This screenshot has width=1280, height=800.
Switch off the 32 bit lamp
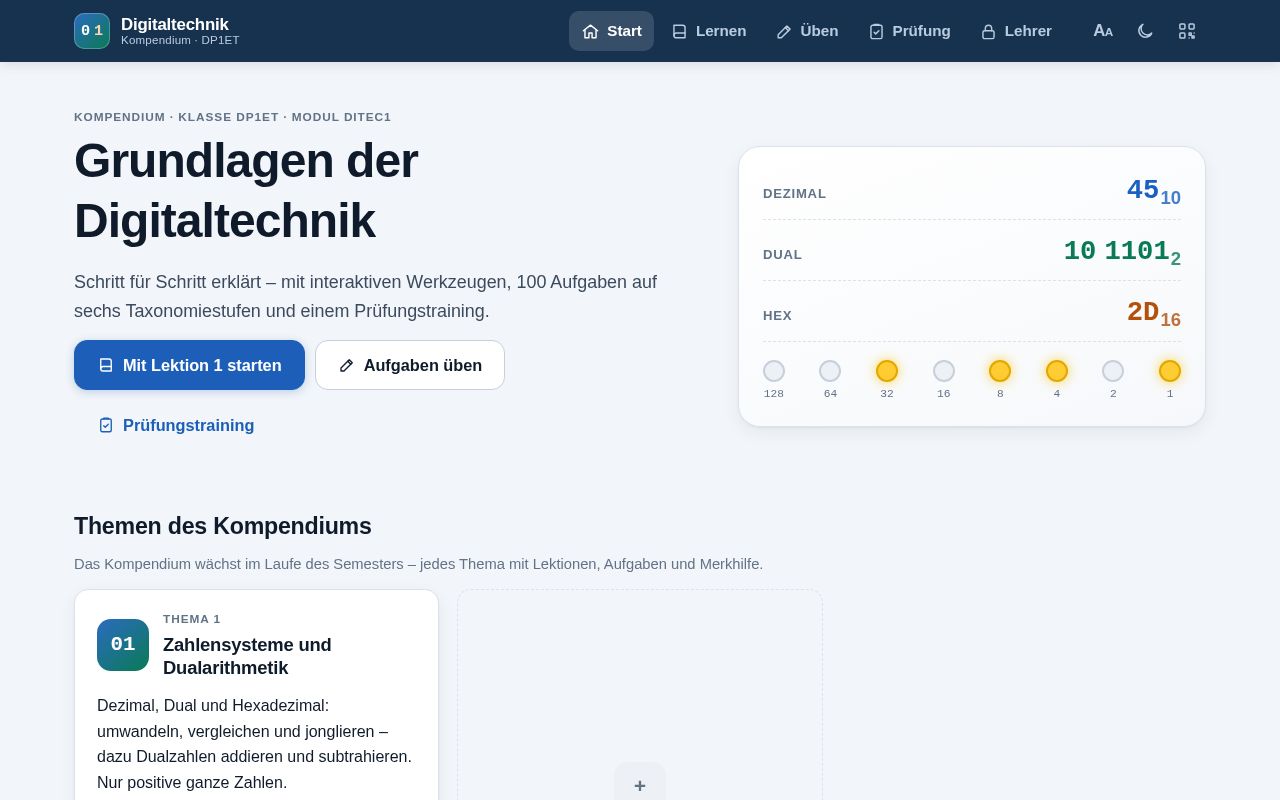[x=887, y=371]
